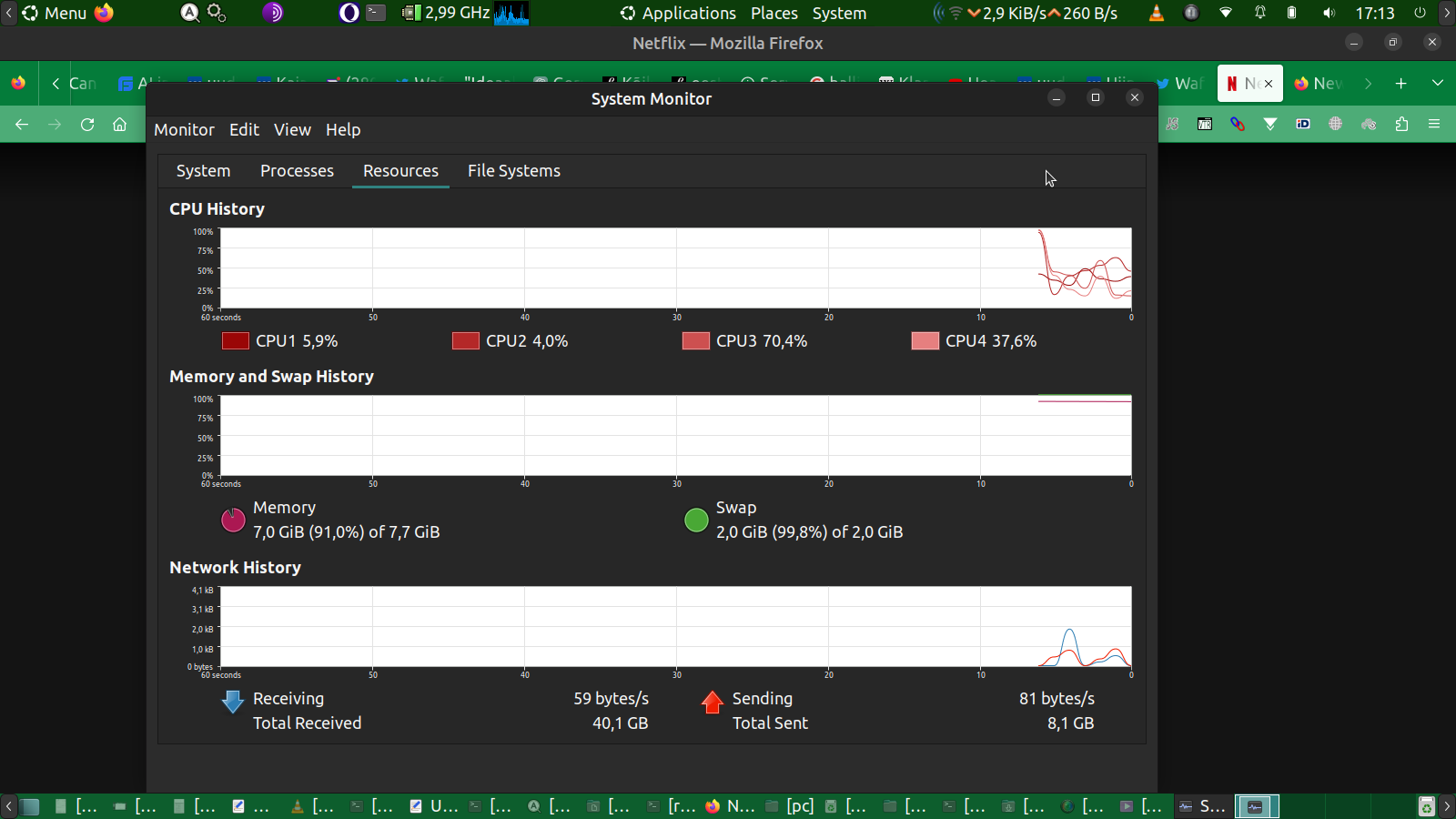Open the View menu in System Monitor
The image size is (1456, 819).
pyautogui.click(x=292, y=129)
